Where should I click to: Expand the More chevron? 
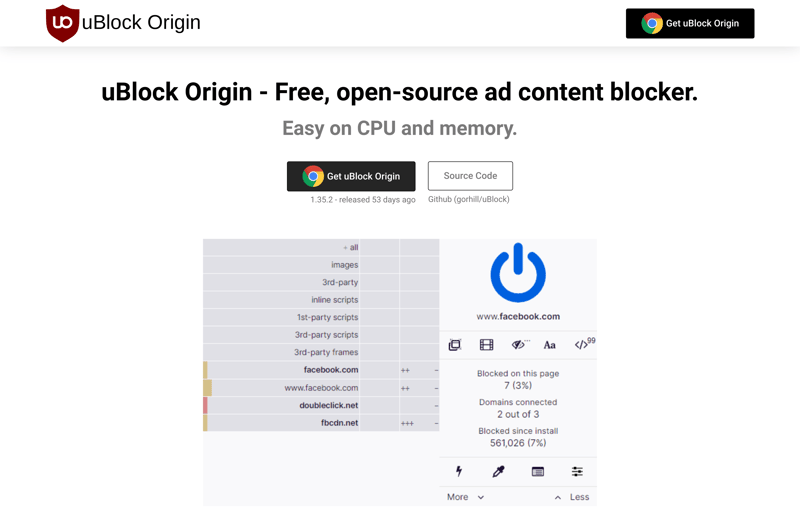coord(465,497)
